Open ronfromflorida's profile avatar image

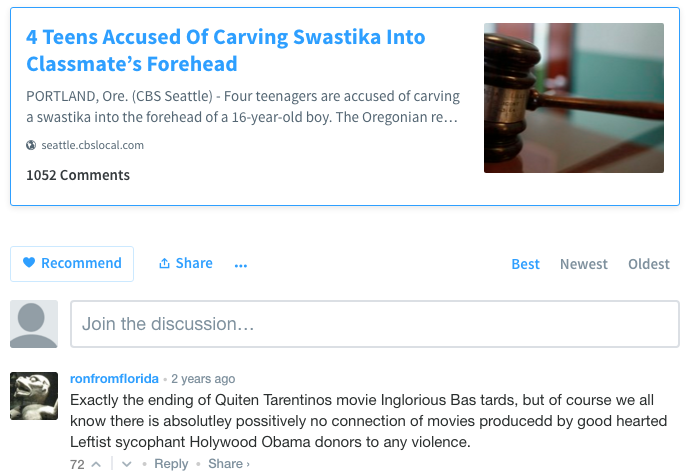point(34,396)
